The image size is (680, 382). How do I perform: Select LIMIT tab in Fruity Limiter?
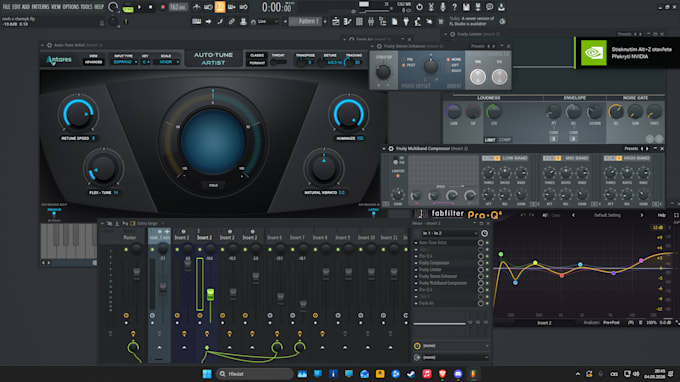tap(490, 140)
